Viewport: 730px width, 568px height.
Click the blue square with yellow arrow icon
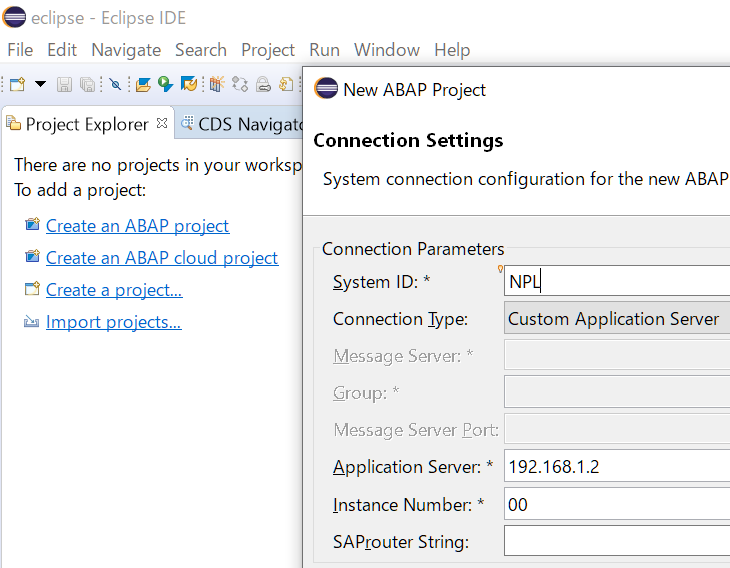point(189,84)
